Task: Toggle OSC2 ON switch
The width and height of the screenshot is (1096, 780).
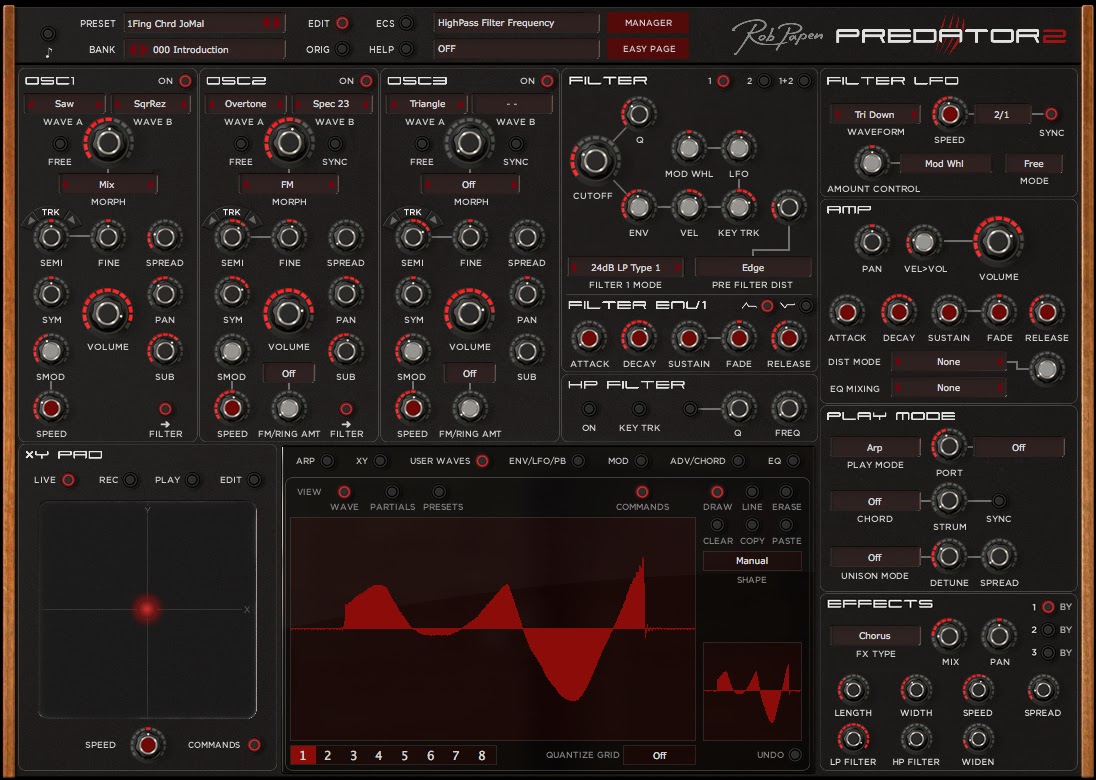Action: pos(366,81)
